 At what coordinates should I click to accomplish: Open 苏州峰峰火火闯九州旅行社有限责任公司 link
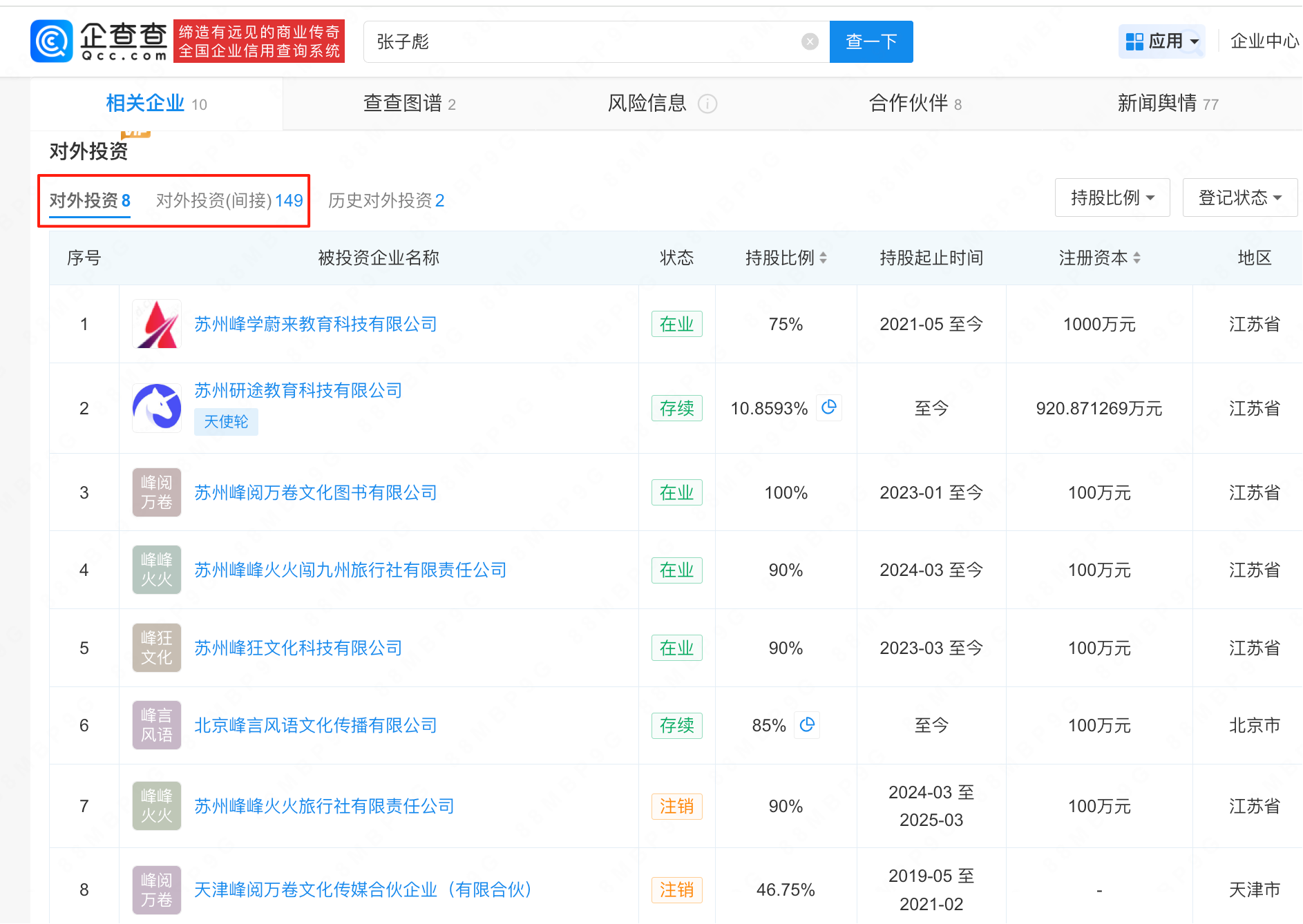350,570
